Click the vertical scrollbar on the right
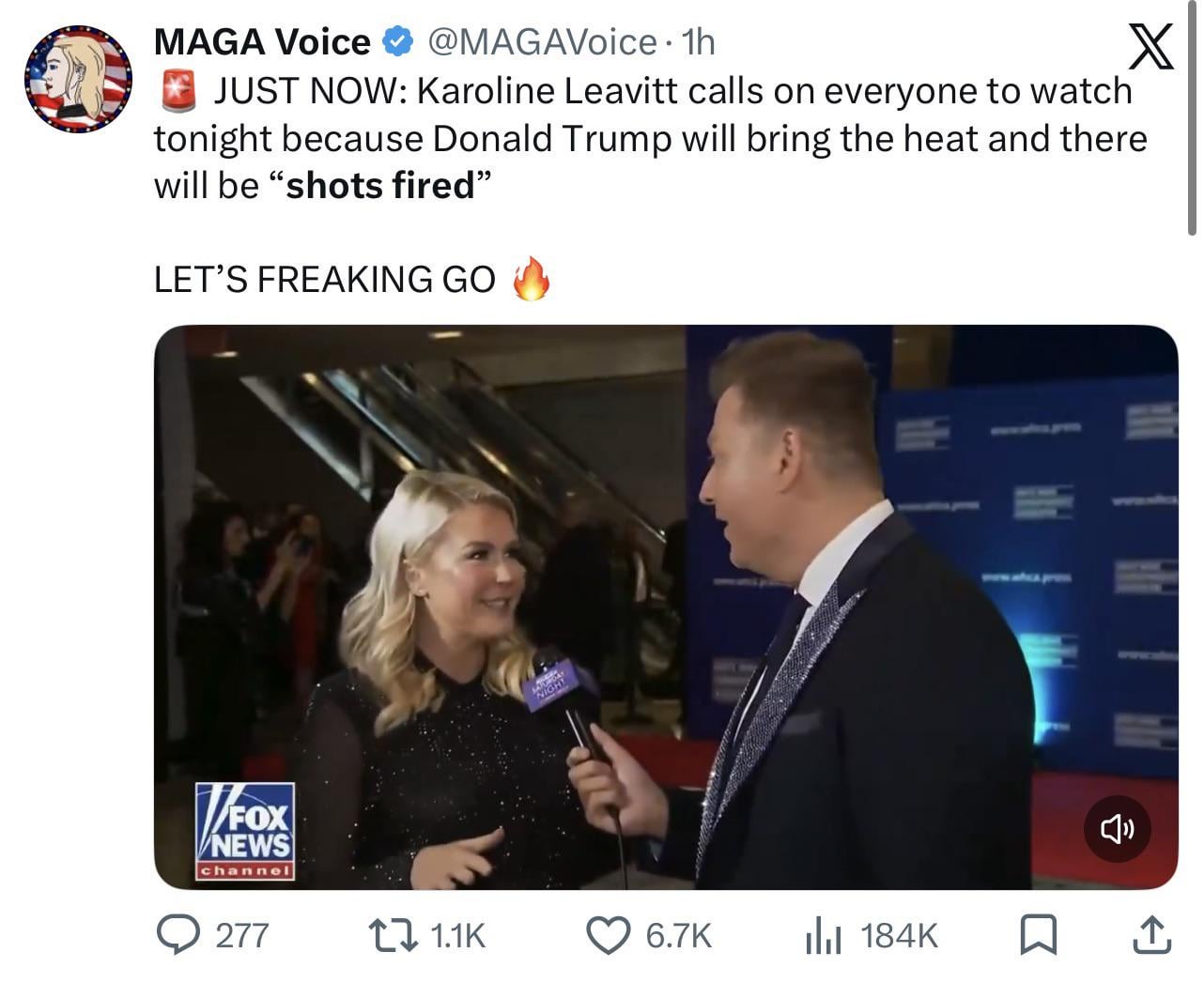Image resolution: width=1204 pixels, height=983 pixels. click(x=1192, y=122)
